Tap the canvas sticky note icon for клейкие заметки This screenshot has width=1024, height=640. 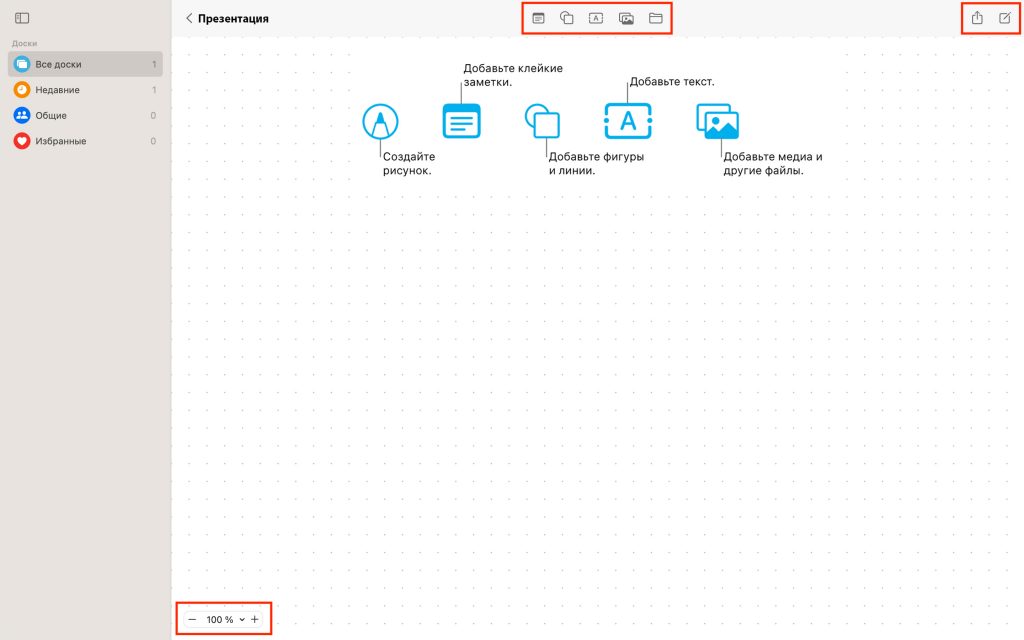(460, 118)
